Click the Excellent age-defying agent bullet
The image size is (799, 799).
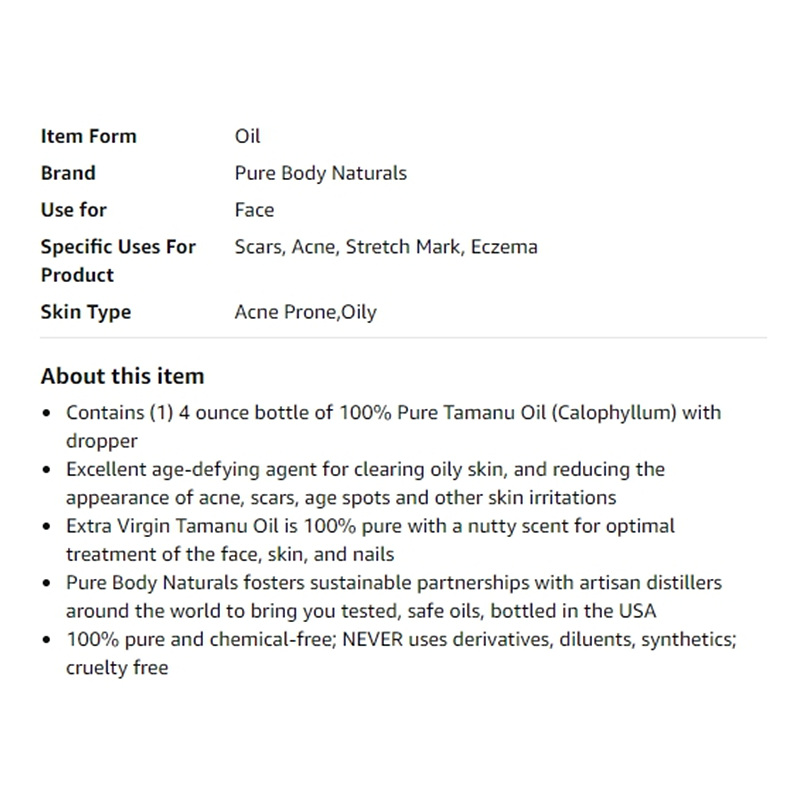pos(365,483)
